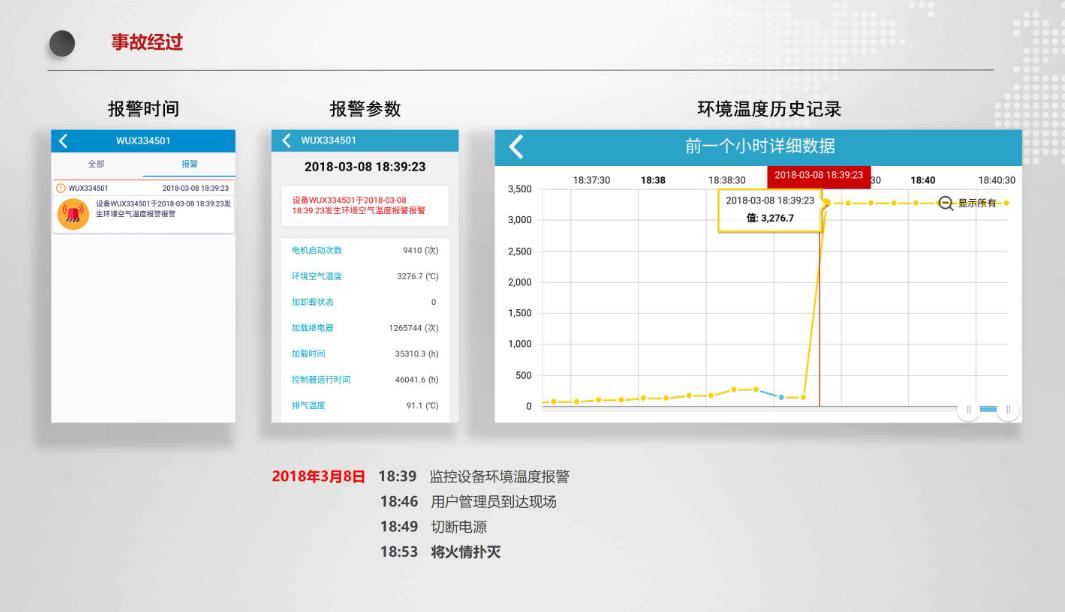Viewport: 1065px width, 612px height.
Task: Click the yellow tooltip showing 值: 3,276.7
Action: 769,209
